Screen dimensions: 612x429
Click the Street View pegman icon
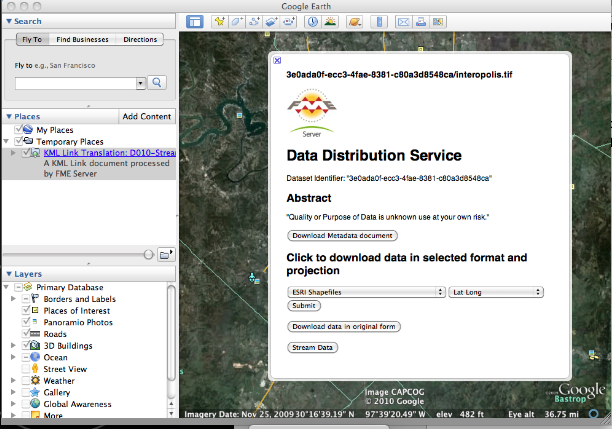pyautogui.click(x=35, y=369)
